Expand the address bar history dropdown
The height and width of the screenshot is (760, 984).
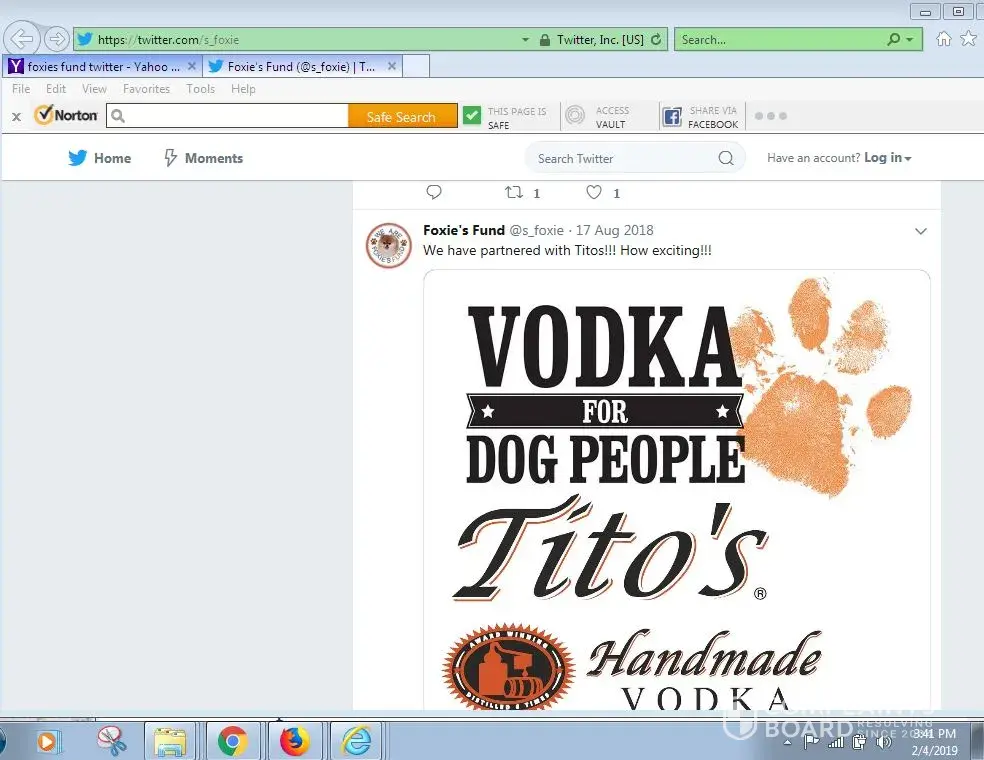(526, 40)
